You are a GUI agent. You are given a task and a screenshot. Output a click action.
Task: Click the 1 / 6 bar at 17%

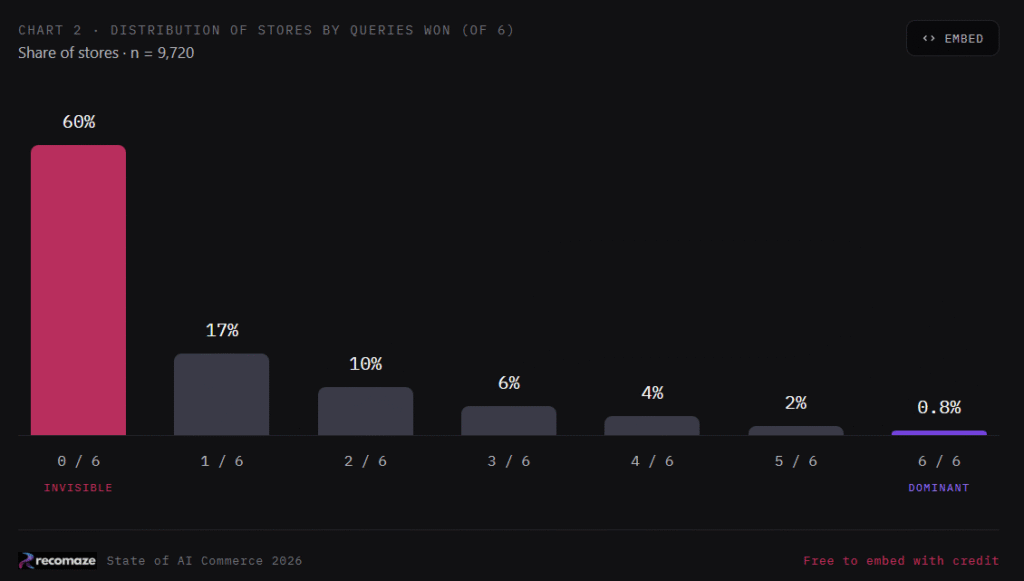coord(221,394)
